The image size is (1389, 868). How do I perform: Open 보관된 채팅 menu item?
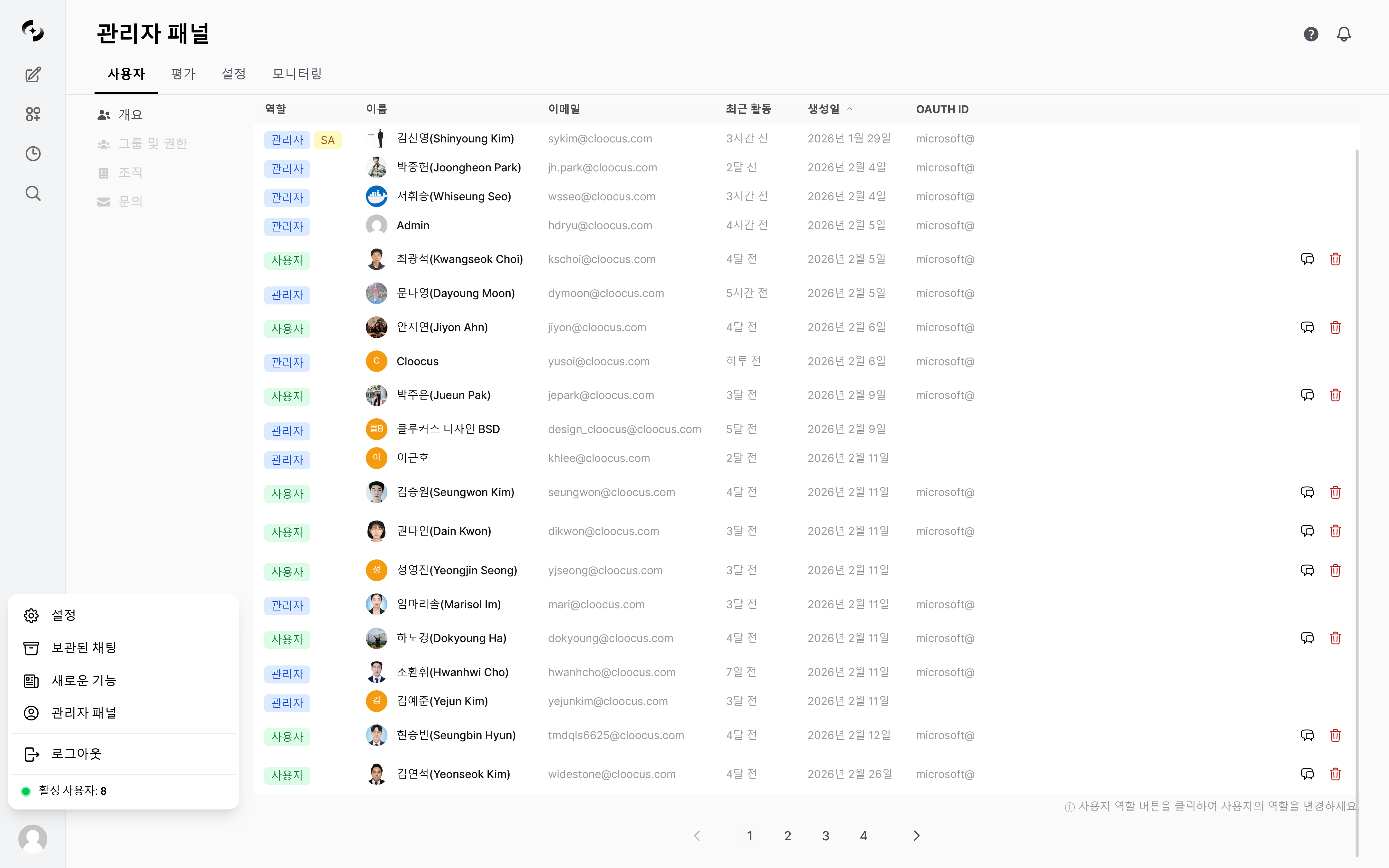point(123,647)
